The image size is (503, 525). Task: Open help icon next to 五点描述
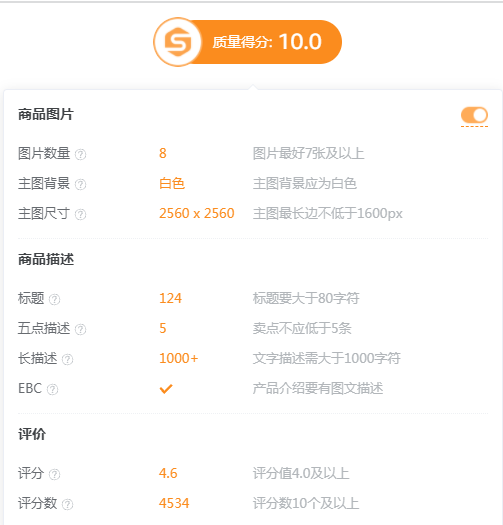click(80, 329)
